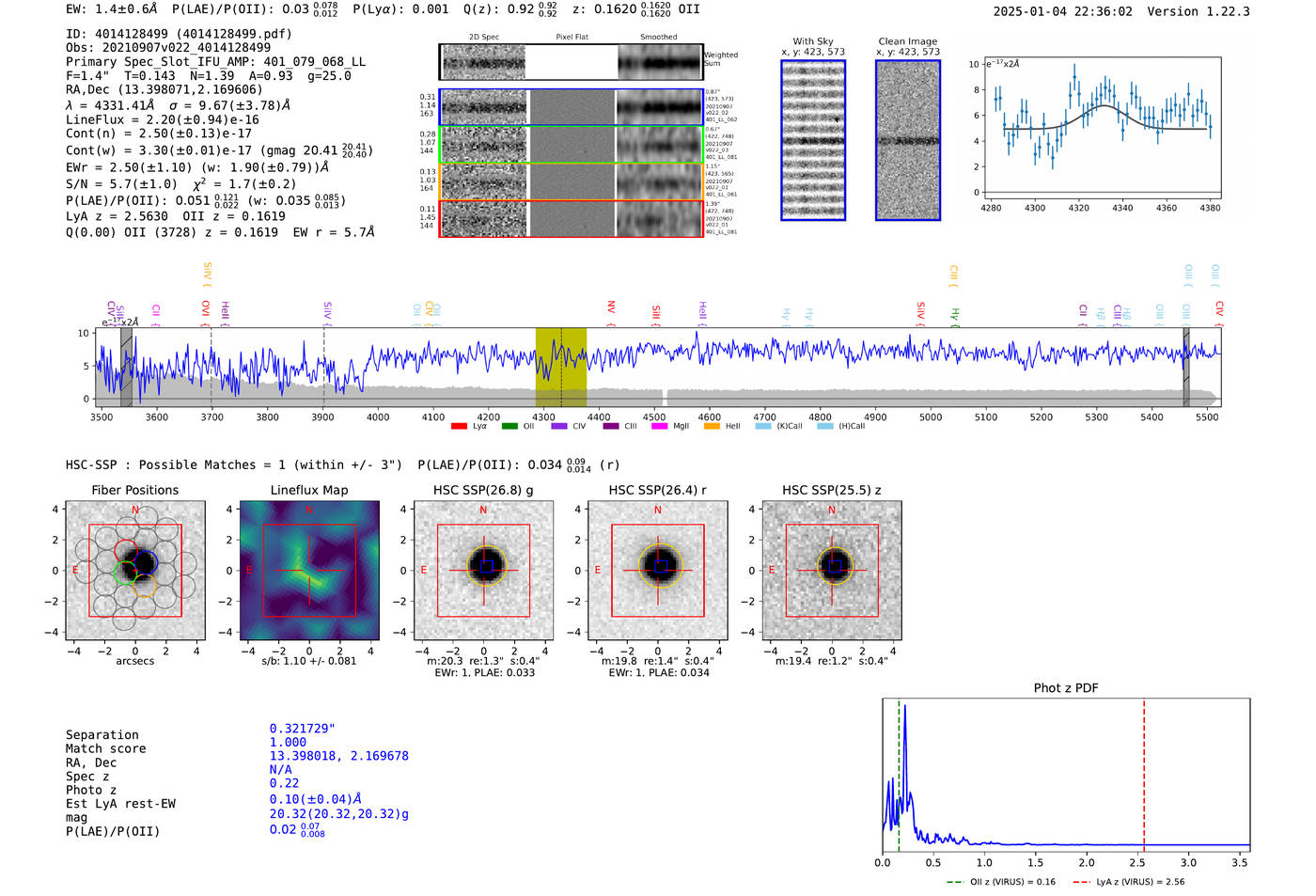
Task: Select the red-framed fiber spectrum row
Action: click(572, 218)
